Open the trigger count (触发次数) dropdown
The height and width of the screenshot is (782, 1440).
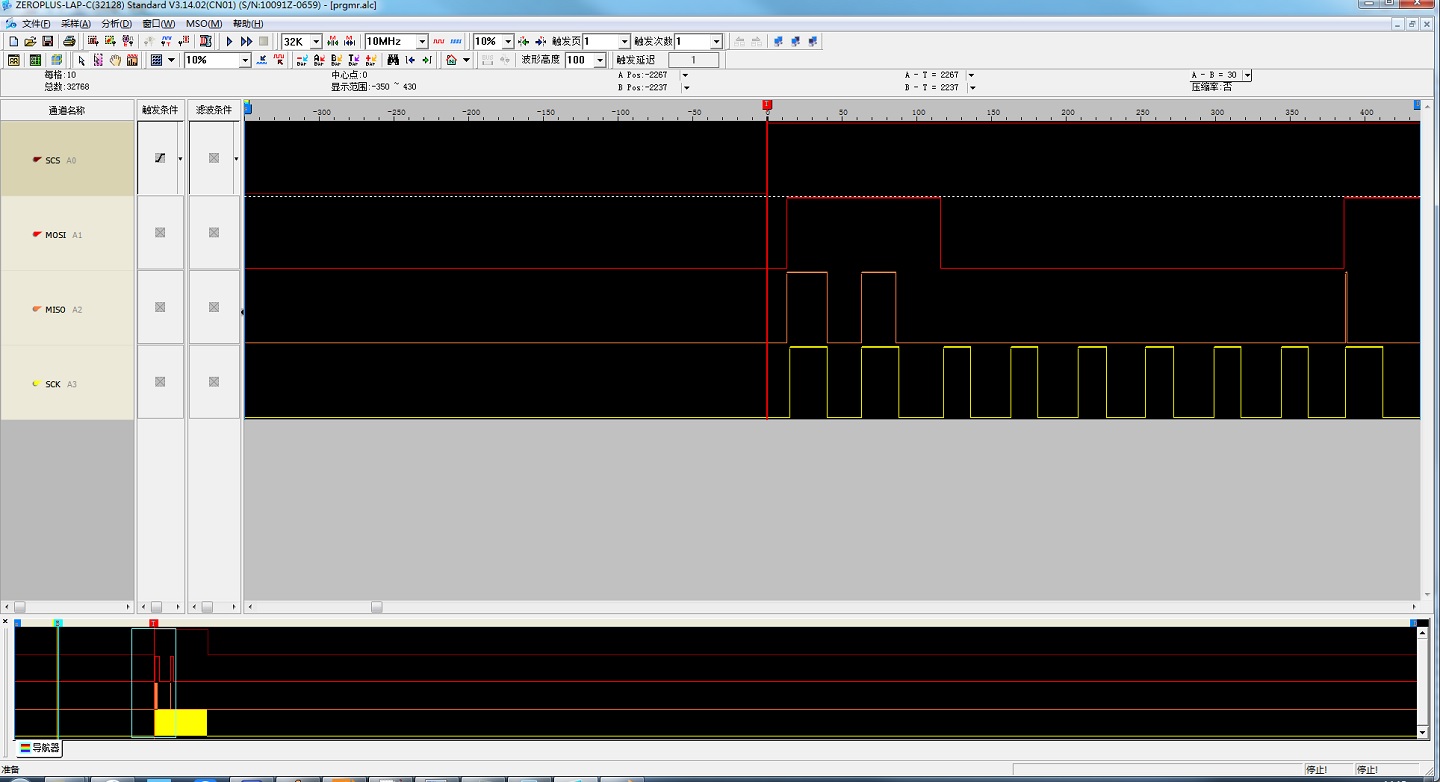coord(716,41)
